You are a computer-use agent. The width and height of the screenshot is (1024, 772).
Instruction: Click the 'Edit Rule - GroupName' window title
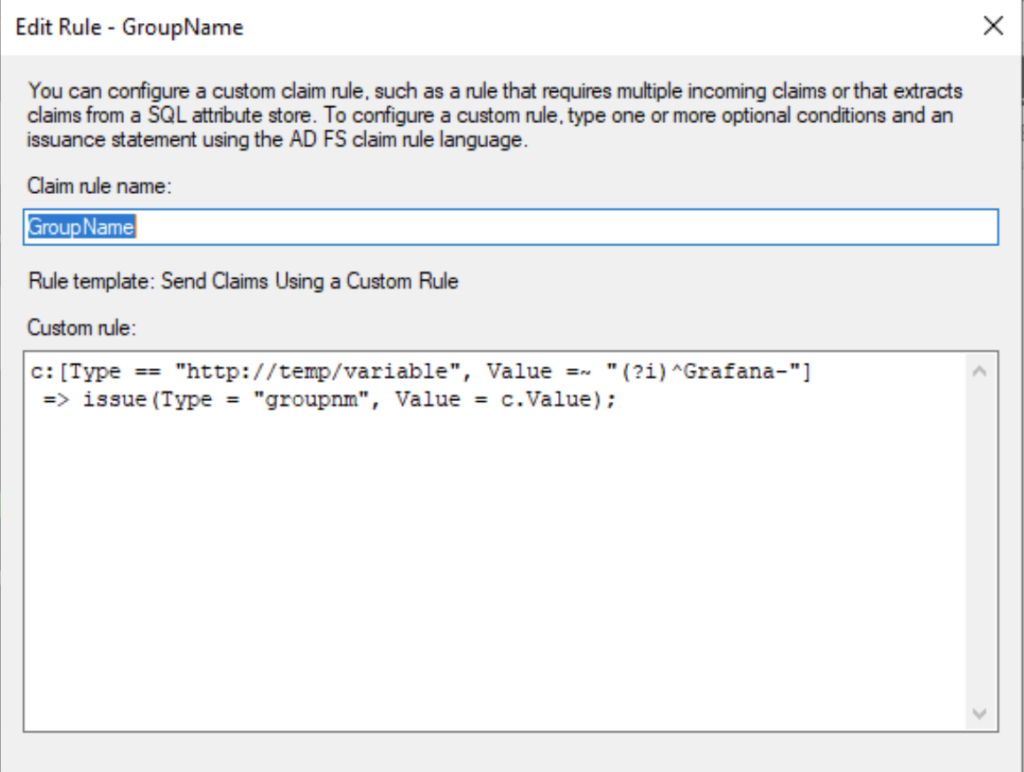(129, 27)
